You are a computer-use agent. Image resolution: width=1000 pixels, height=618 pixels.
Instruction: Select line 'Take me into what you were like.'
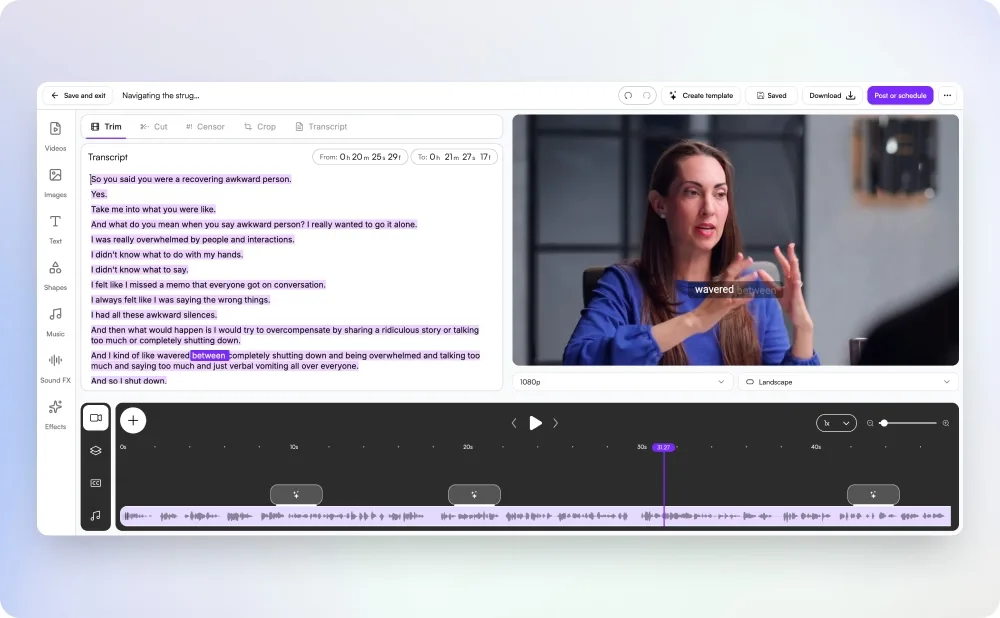point(153,209)
